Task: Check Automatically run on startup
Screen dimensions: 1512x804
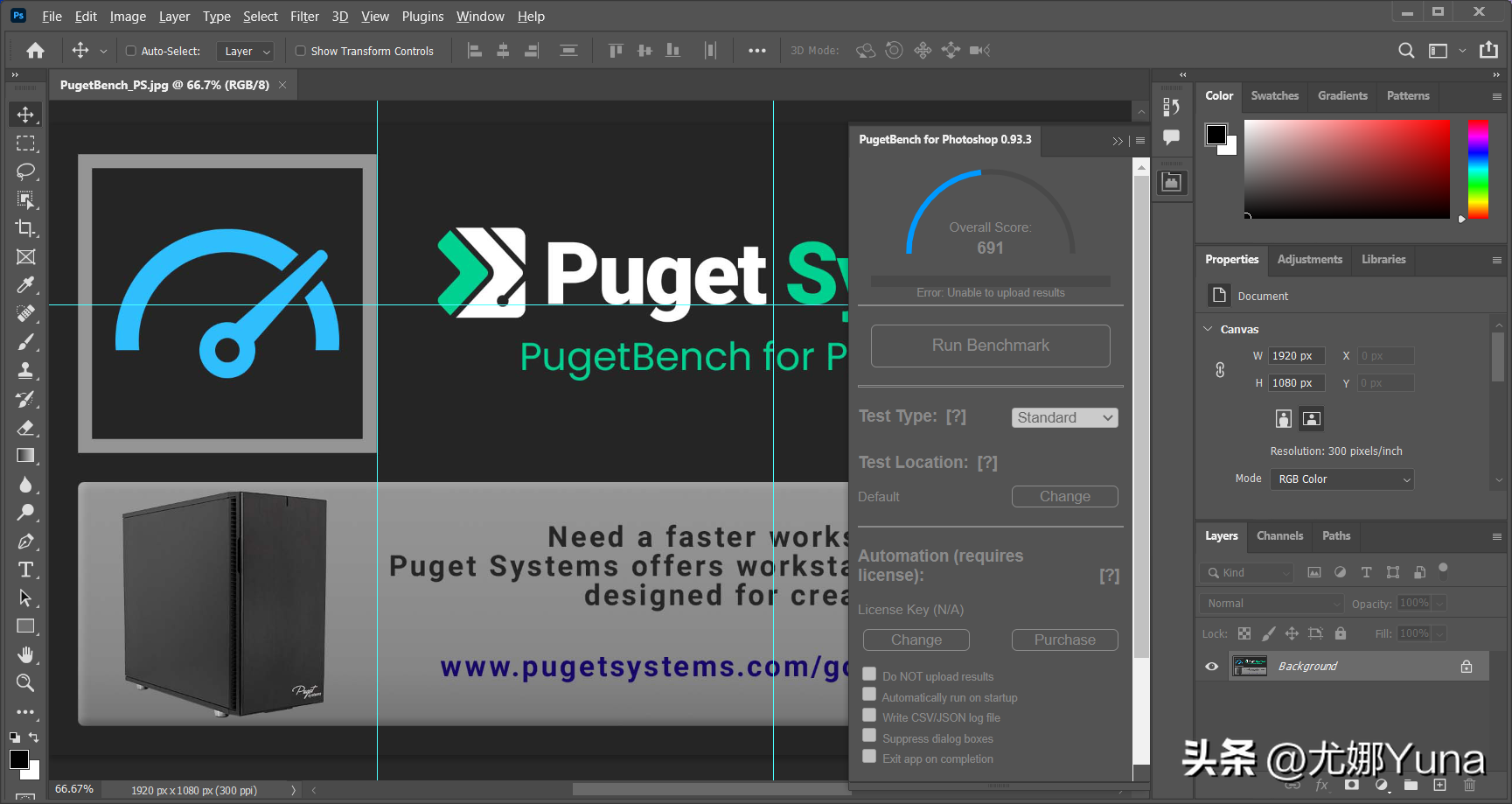Action: 869,694
